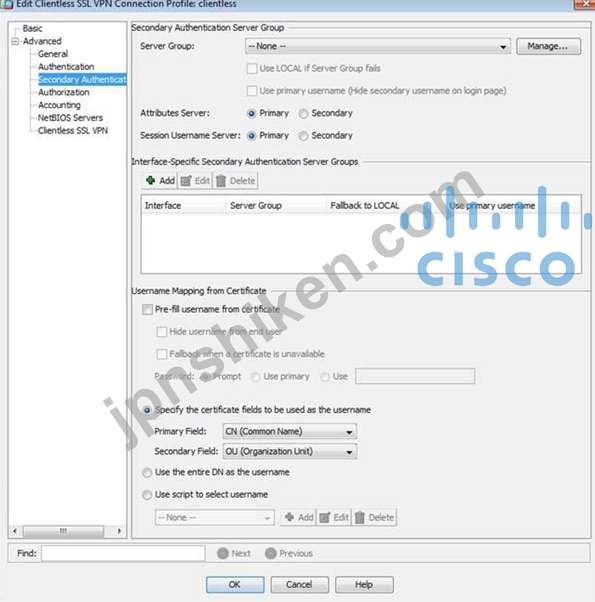Collapse the Advanced tree node
This screenshot has width=595, height=602.
(x=15, y=41)
